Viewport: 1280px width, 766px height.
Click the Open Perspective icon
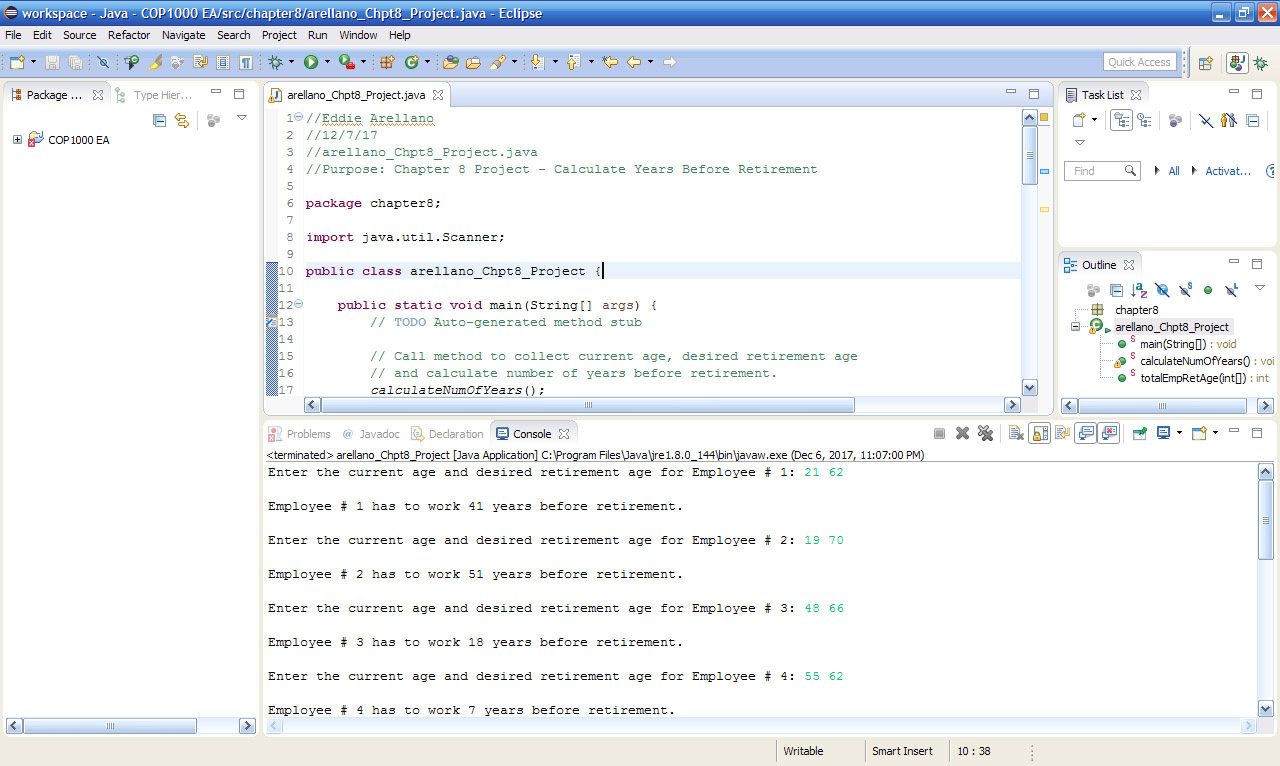click(x=1205, y=62)
